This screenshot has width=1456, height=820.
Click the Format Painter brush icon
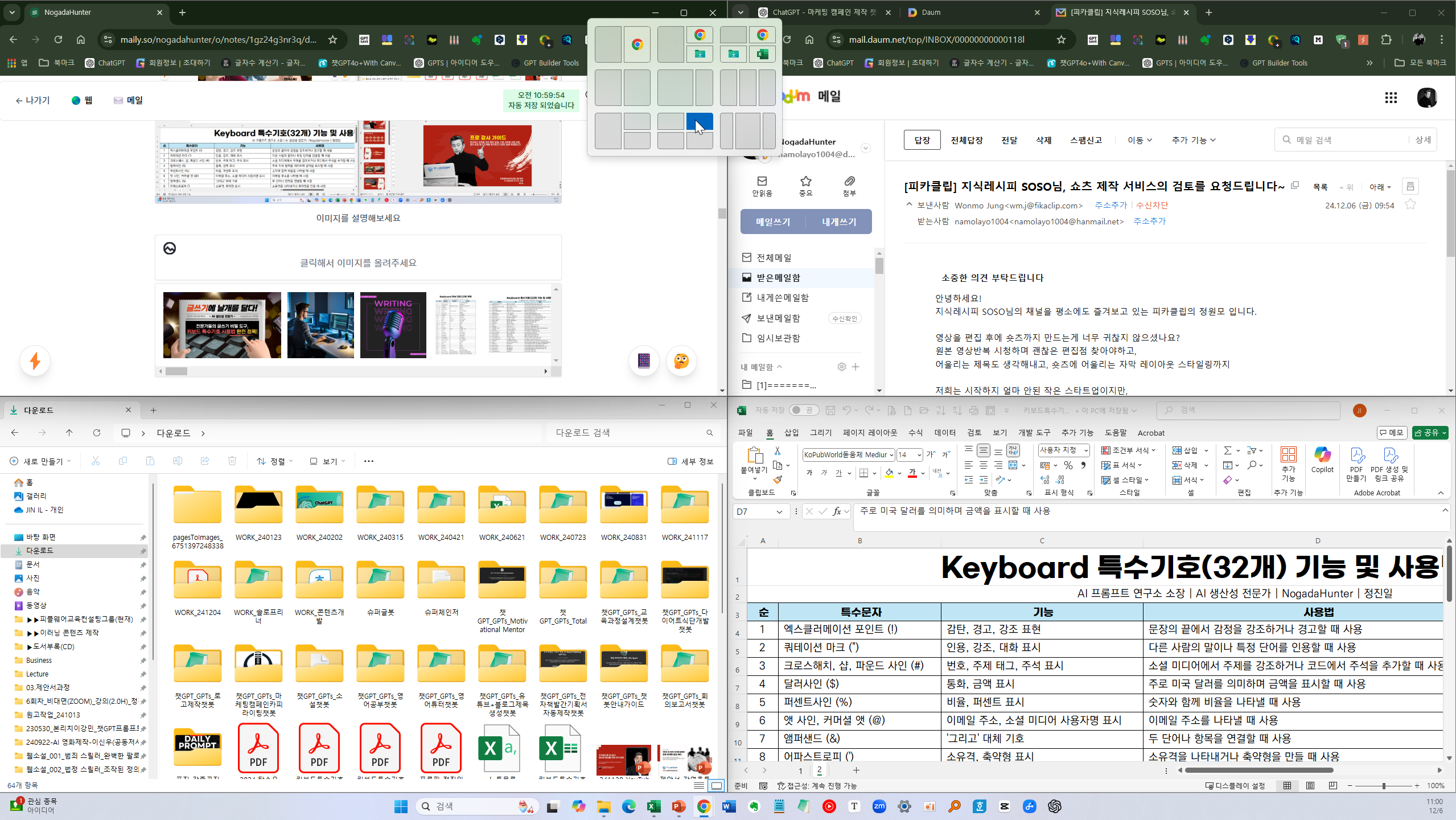[778, 480]
